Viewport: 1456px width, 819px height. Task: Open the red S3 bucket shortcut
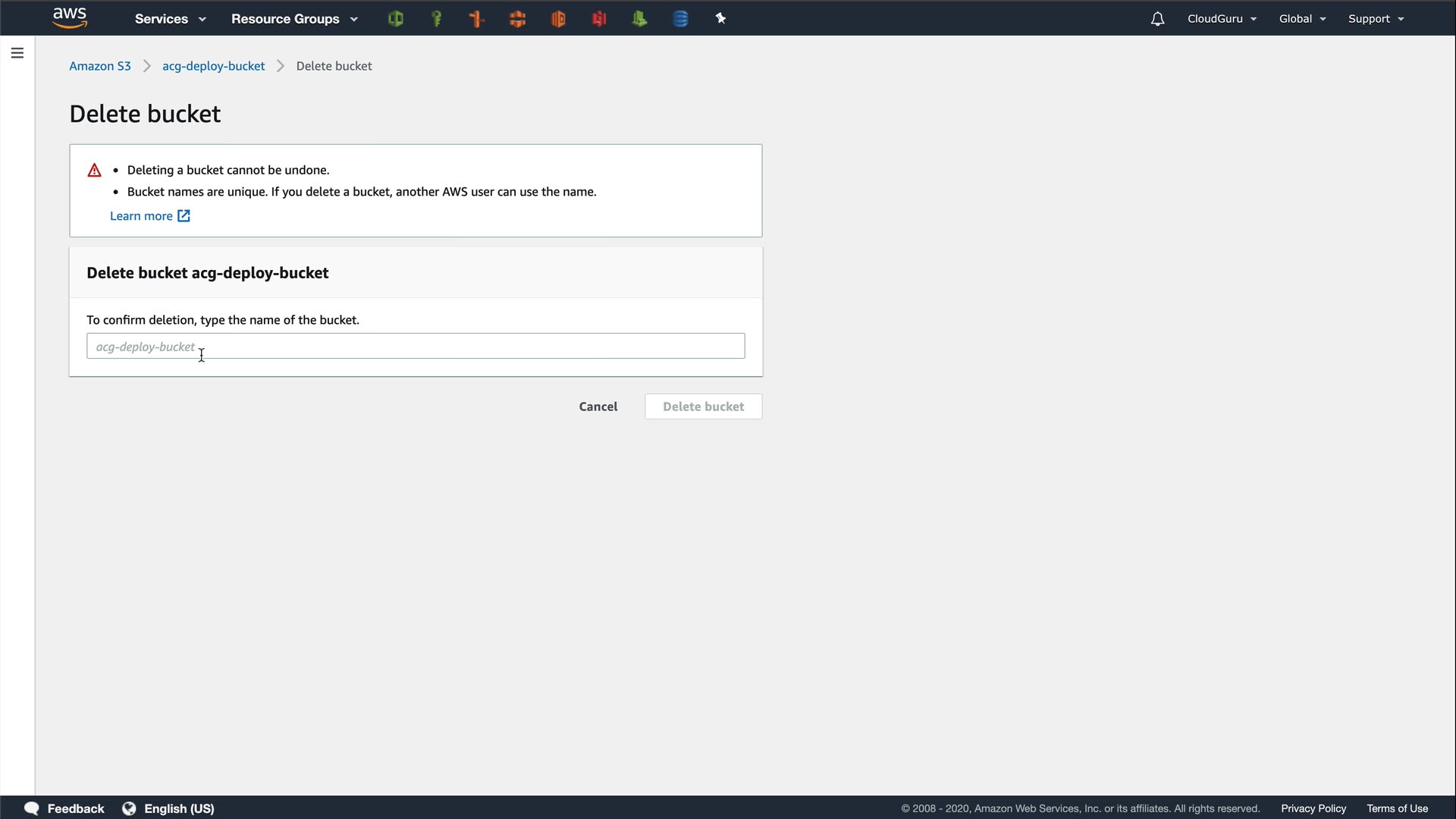[599, 19]
